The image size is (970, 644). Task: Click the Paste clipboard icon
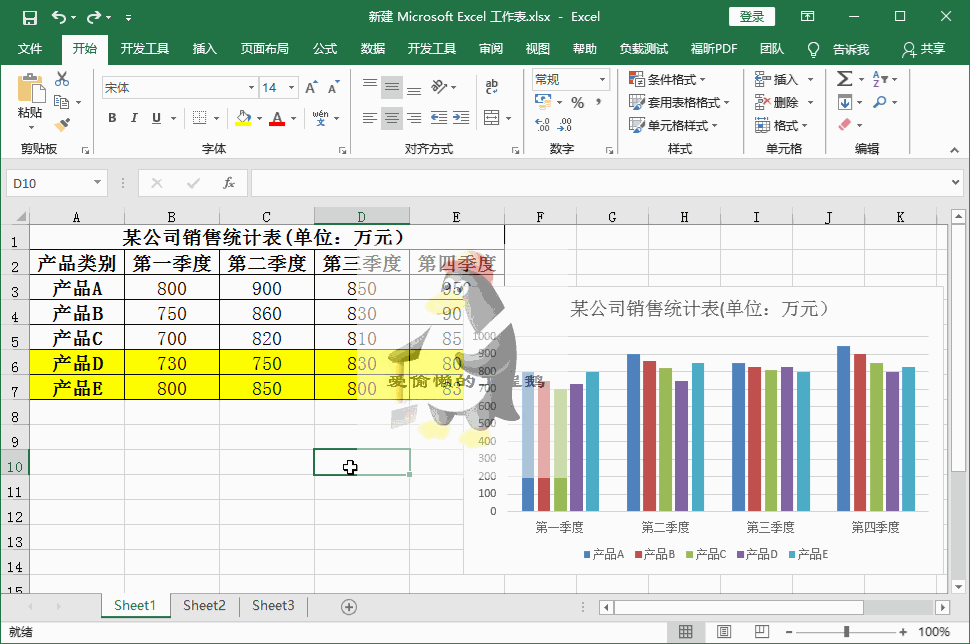(30, 88)
